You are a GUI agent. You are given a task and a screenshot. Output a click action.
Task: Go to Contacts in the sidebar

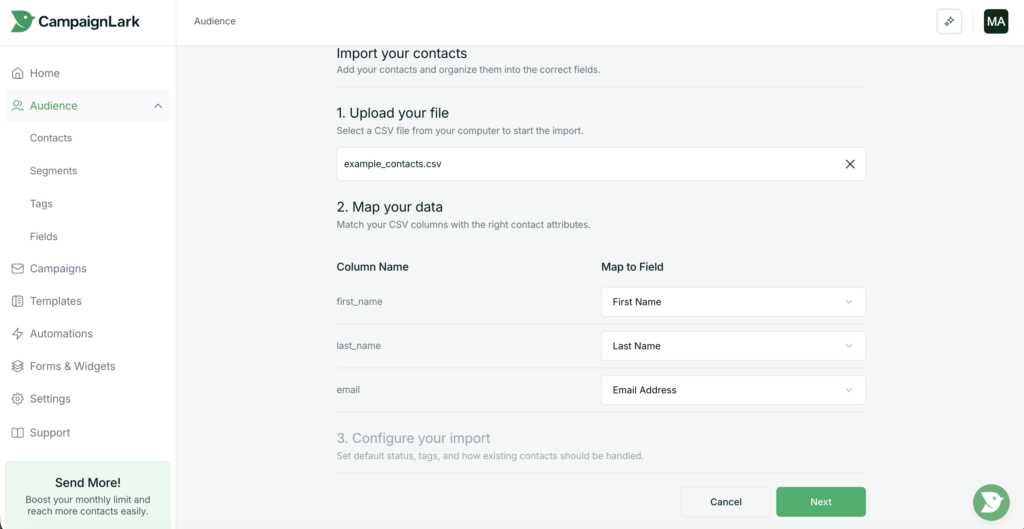(x=51, y=138)
